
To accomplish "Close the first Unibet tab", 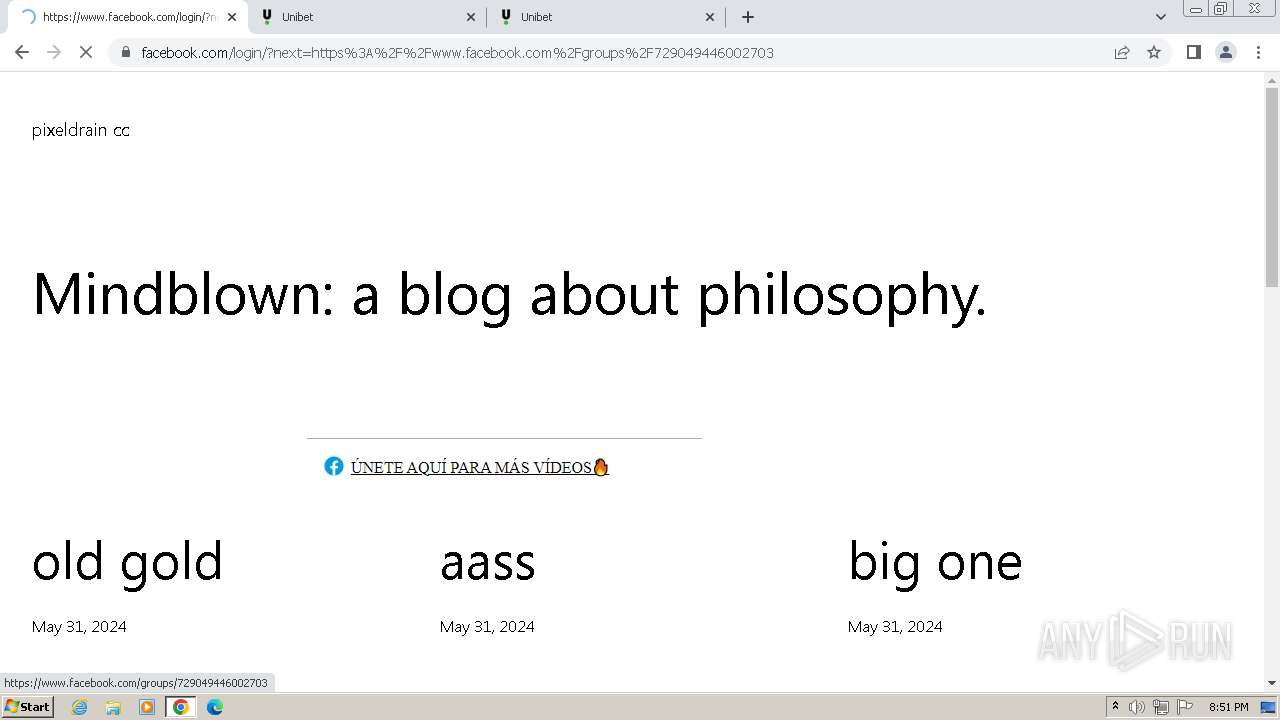I will tap(471, 17).
